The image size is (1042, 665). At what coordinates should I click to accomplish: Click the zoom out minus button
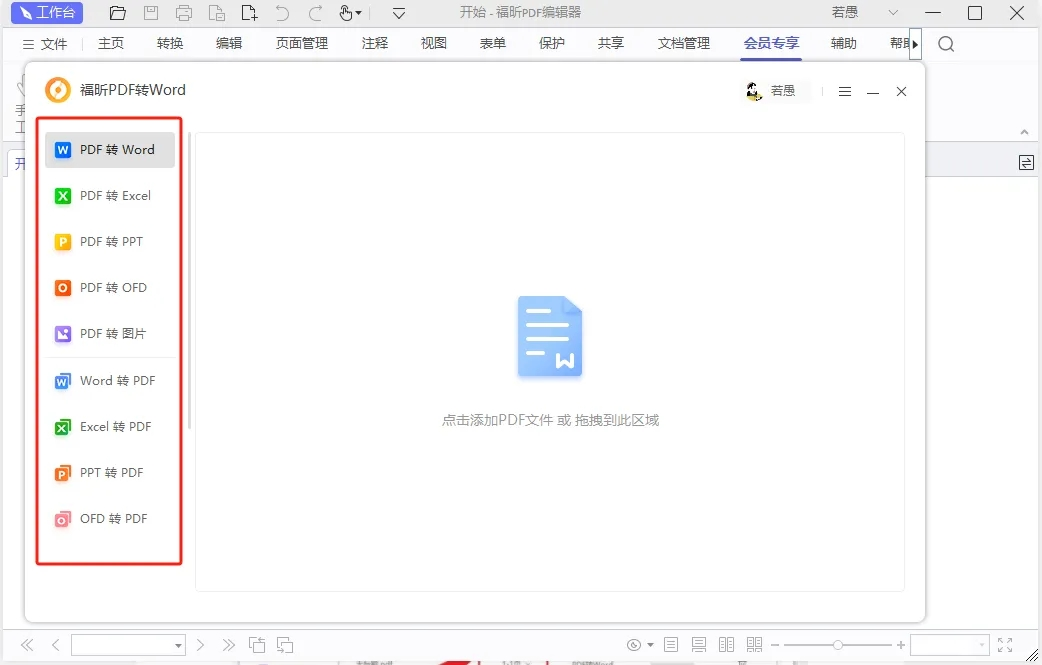[774, 645]
